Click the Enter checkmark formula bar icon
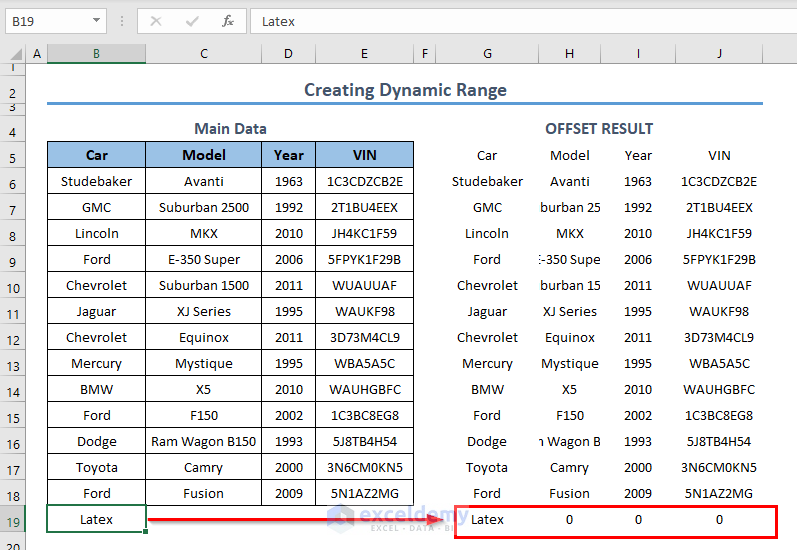The image size is (797, 550). (192, 21)
